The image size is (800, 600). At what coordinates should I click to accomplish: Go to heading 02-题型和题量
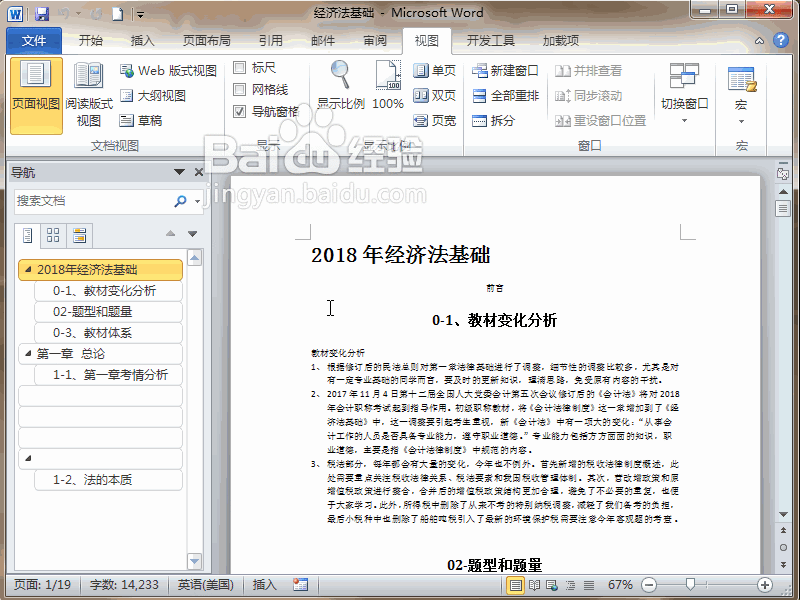click(109, 312)
